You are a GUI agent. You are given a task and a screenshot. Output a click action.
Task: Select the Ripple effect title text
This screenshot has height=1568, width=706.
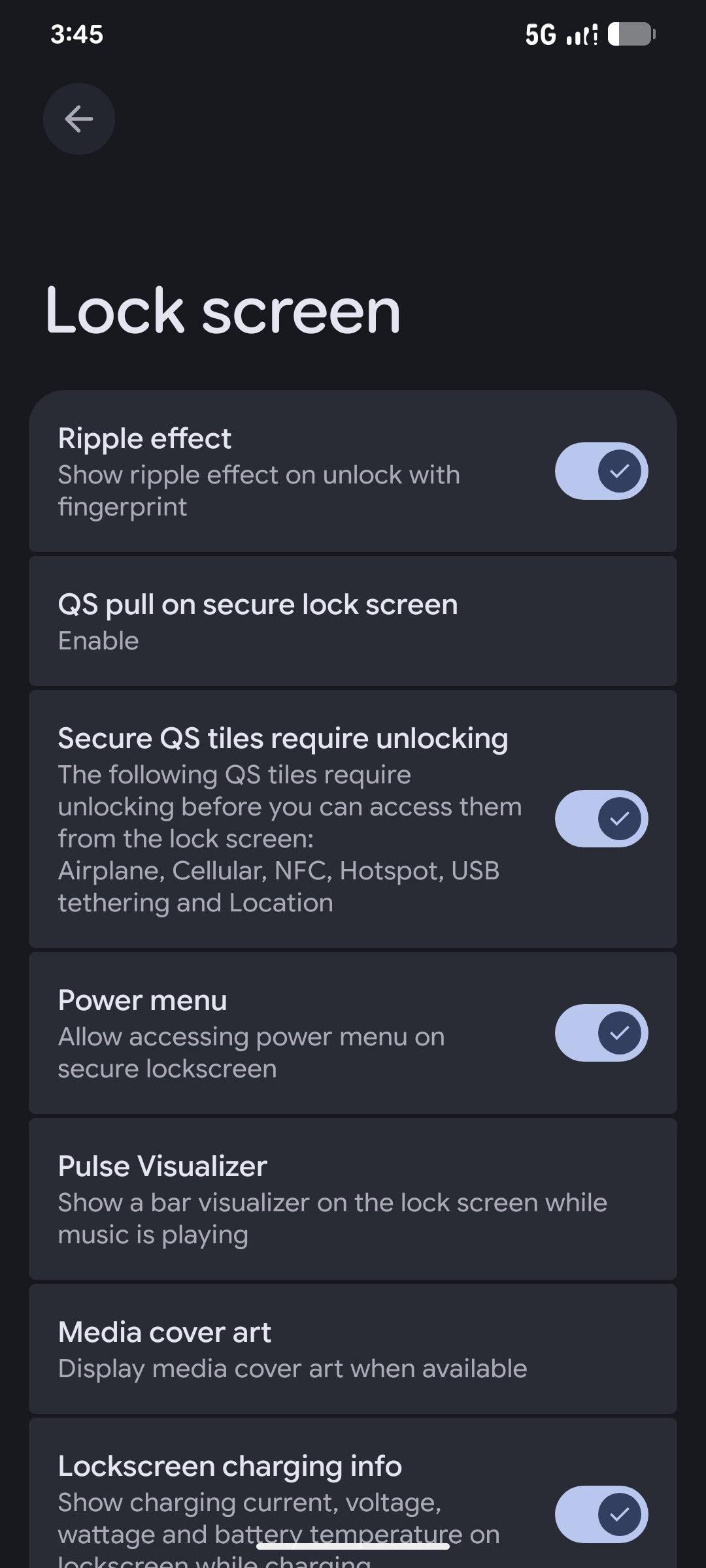(144, 438)
